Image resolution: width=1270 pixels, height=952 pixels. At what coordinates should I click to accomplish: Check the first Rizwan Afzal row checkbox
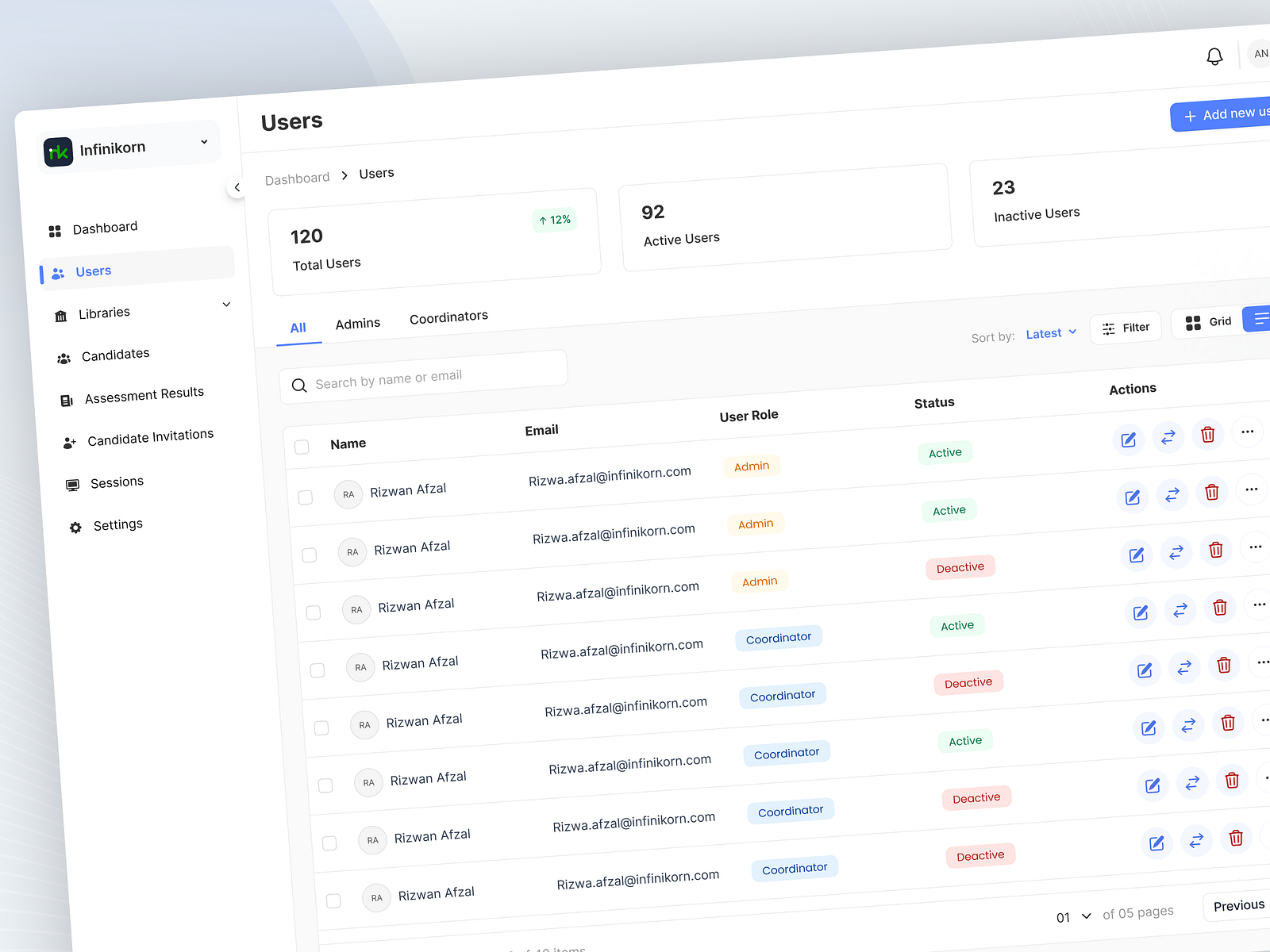point(306,497)
